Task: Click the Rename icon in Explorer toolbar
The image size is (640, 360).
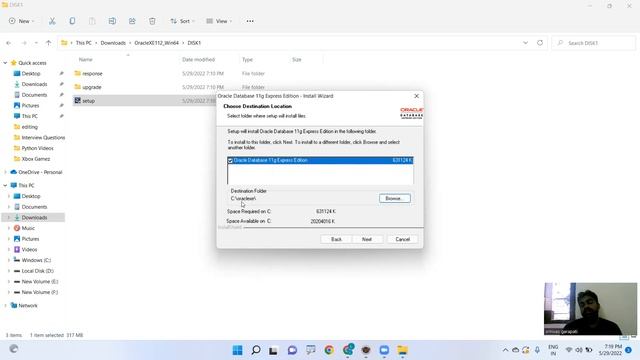Action: (112, 21)
